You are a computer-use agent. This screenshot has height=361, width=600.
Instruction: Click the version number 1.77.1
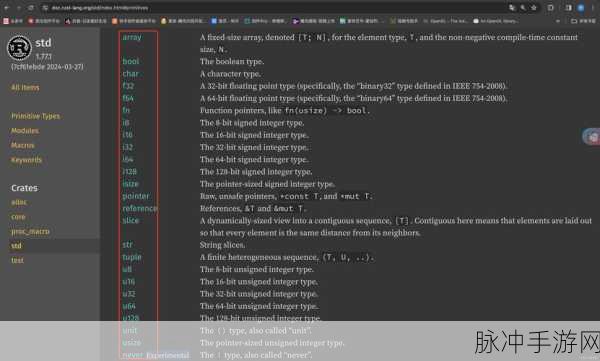(44, 56)
